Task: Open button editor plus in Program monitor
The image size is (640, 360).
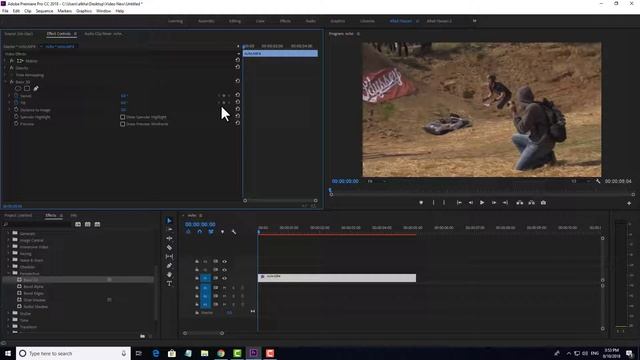Action: (629, 203)
